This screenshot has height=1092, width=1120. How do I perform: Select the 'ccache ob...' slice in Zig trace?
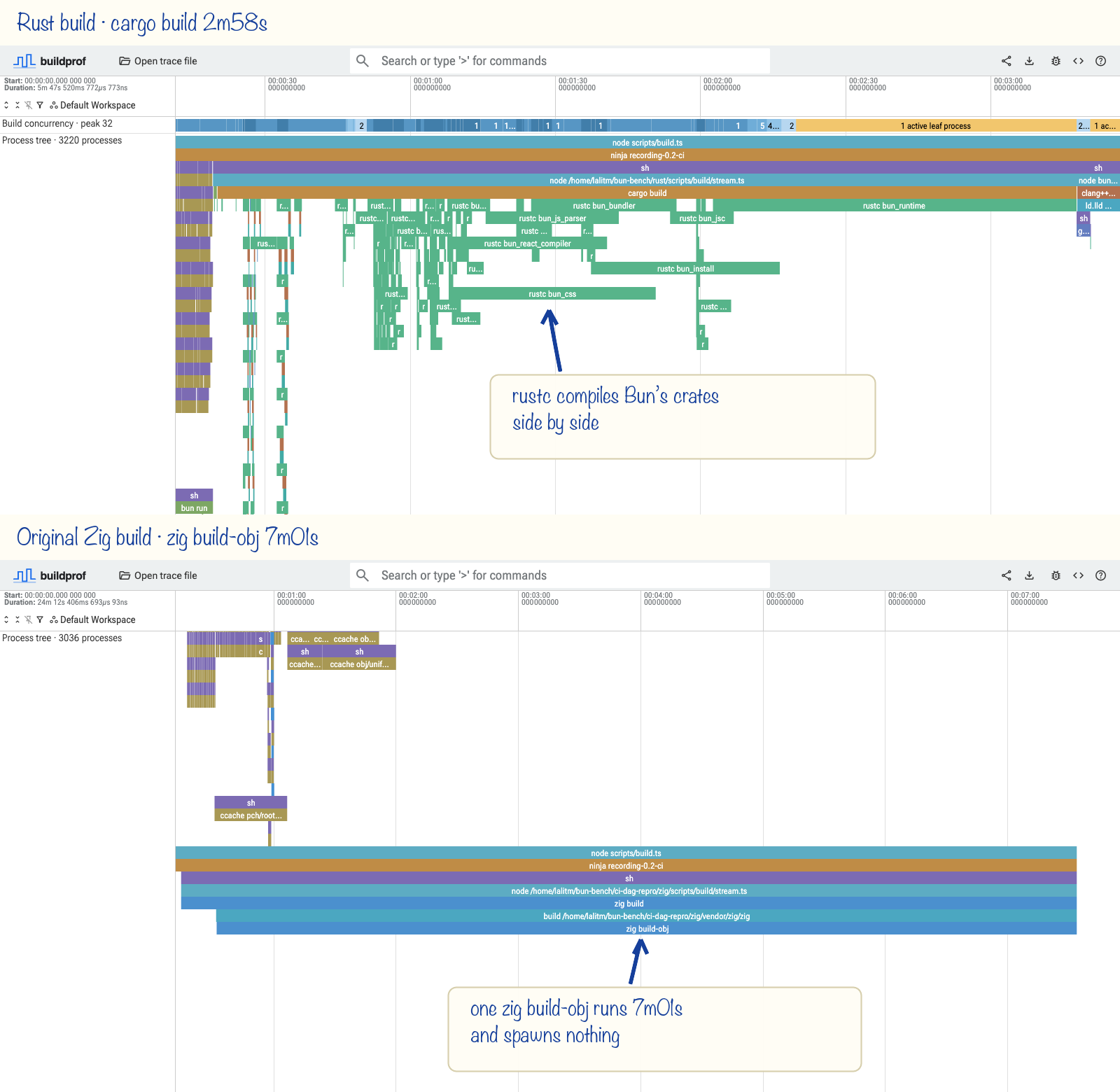click(354, 639)
